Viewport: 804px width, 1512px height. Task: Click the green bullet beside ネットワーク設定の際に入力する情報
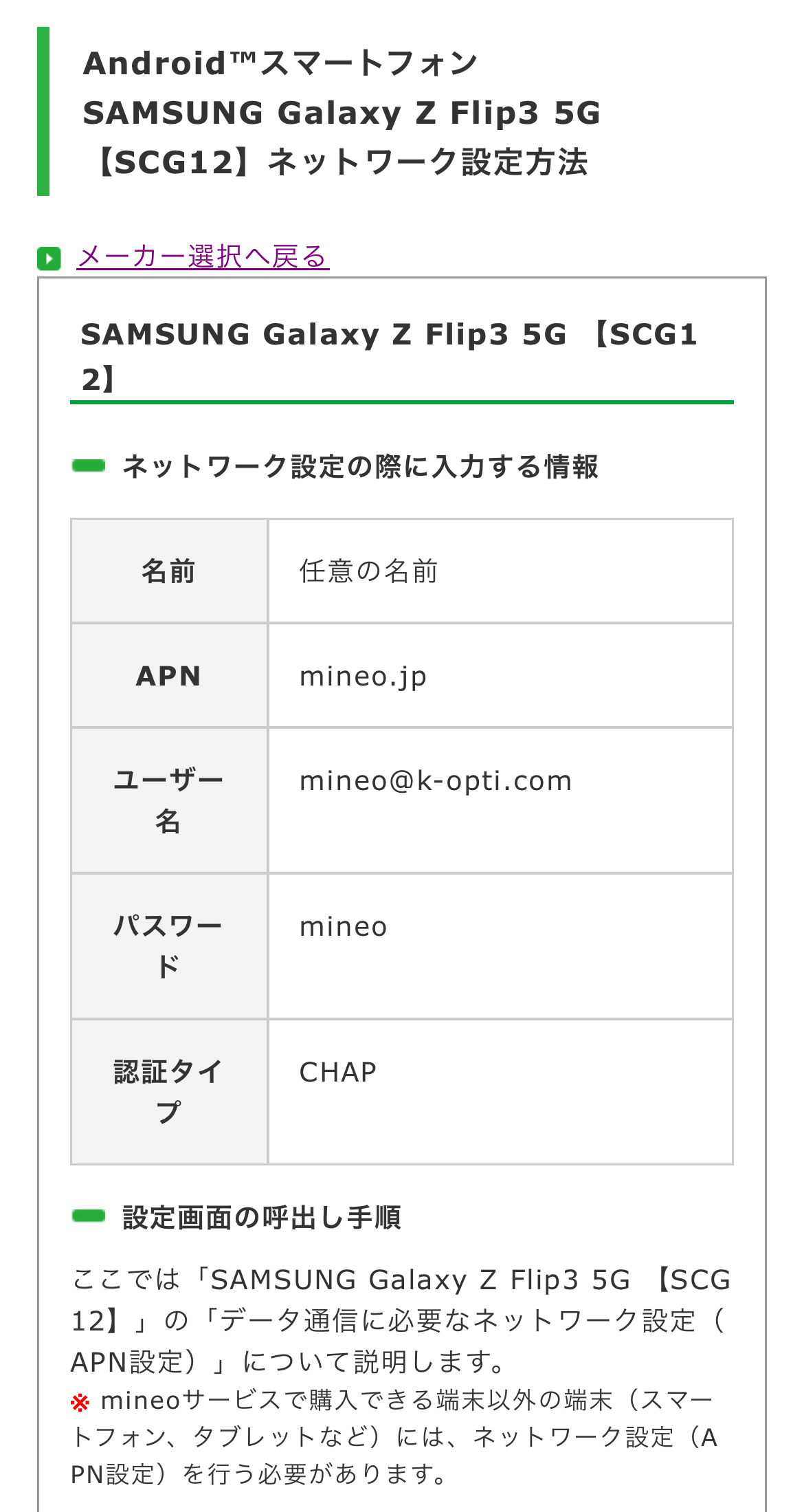pyautogui.click(x=89, y=466)
